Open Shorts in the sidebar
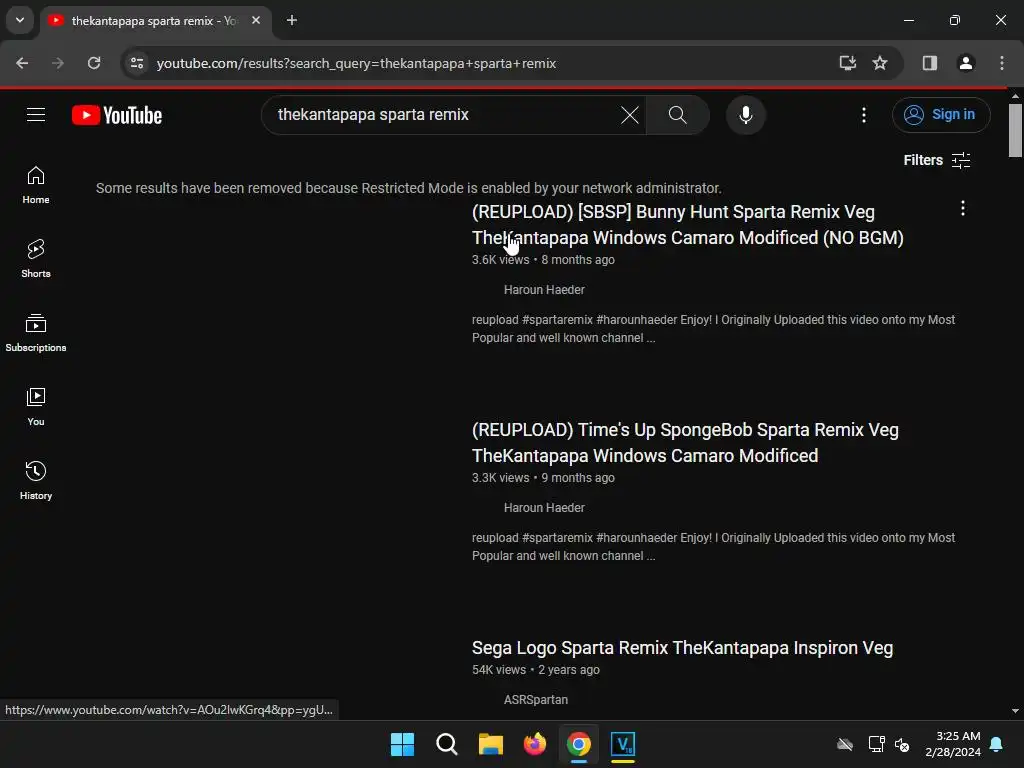Screen dimensions: 1024x768 point(36,259)
